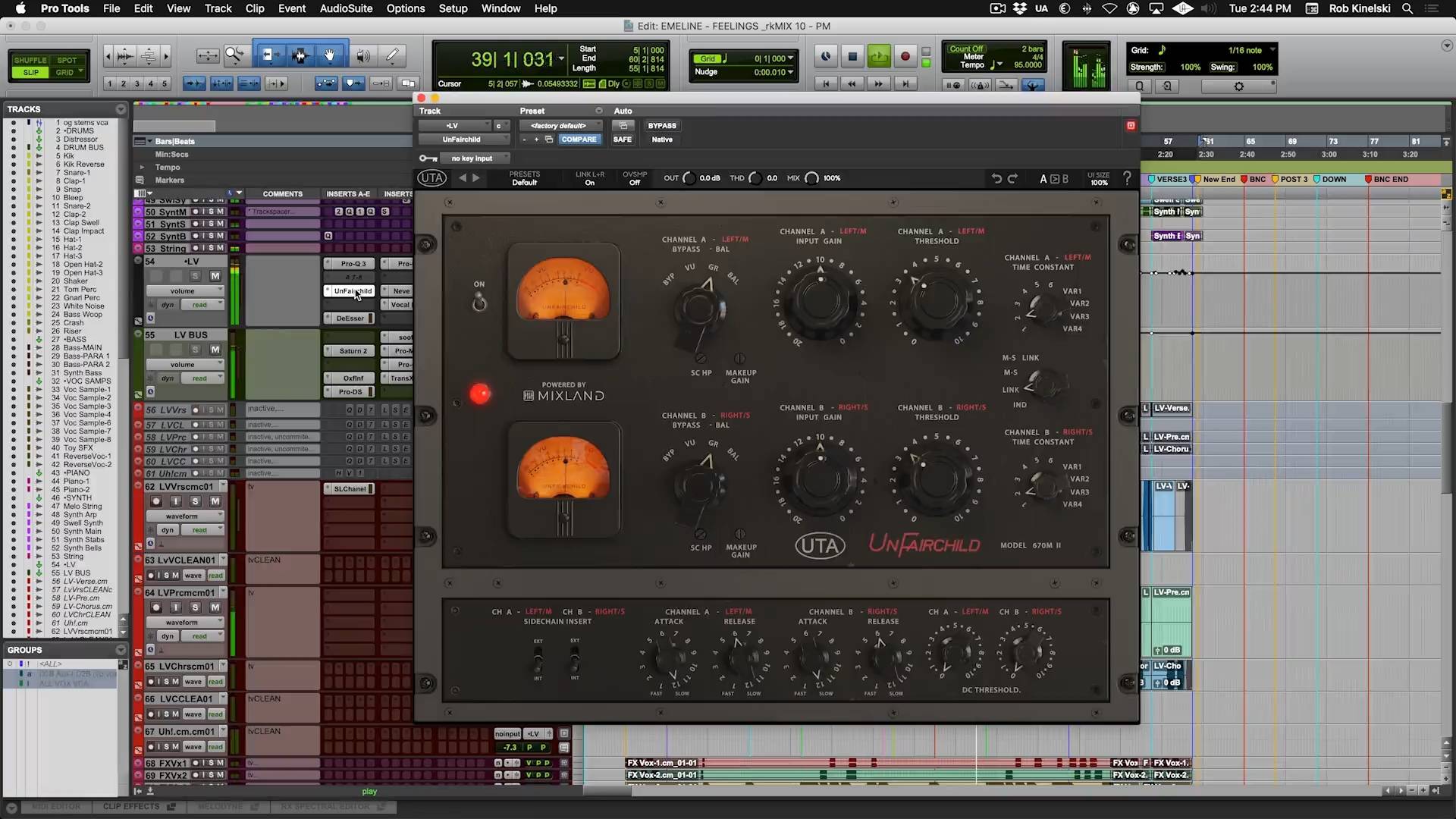Image resolution: width=1456 pixels, height=819 pixels.
Task: Copy A to B settings icon
Action: 1054,179
